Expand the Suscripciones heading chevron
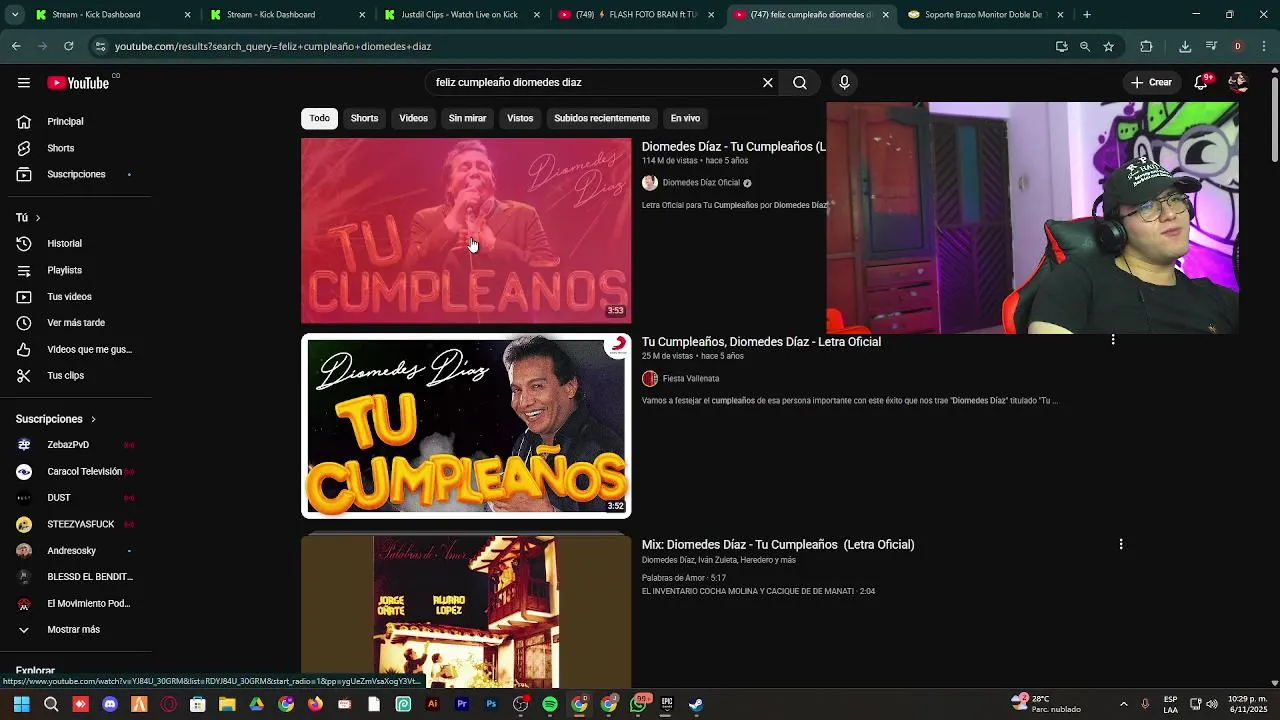Image resolution: width=1280 pixels, height=720 pixels. point(93,419)
